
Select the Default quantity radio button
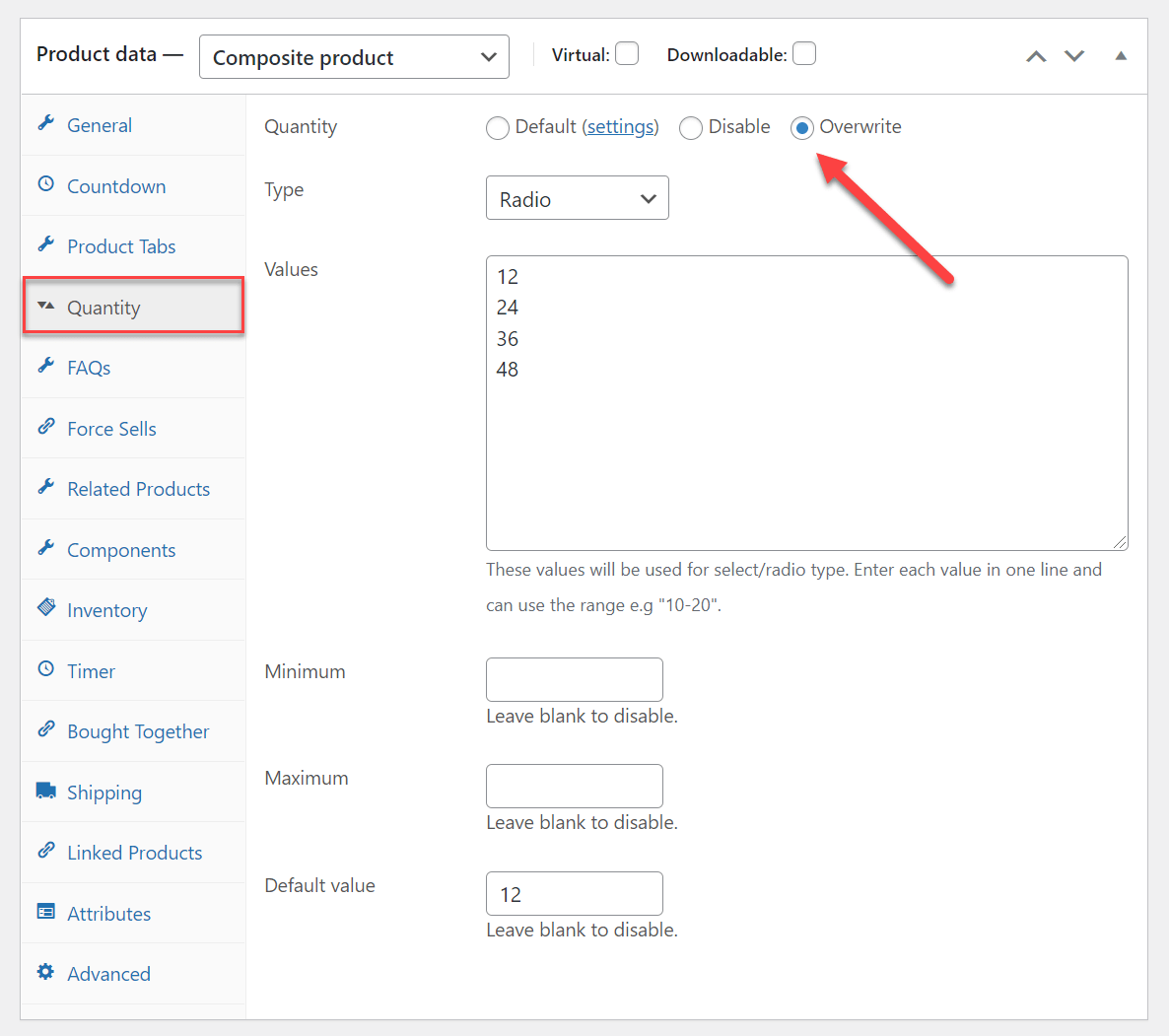pos(498,127)
